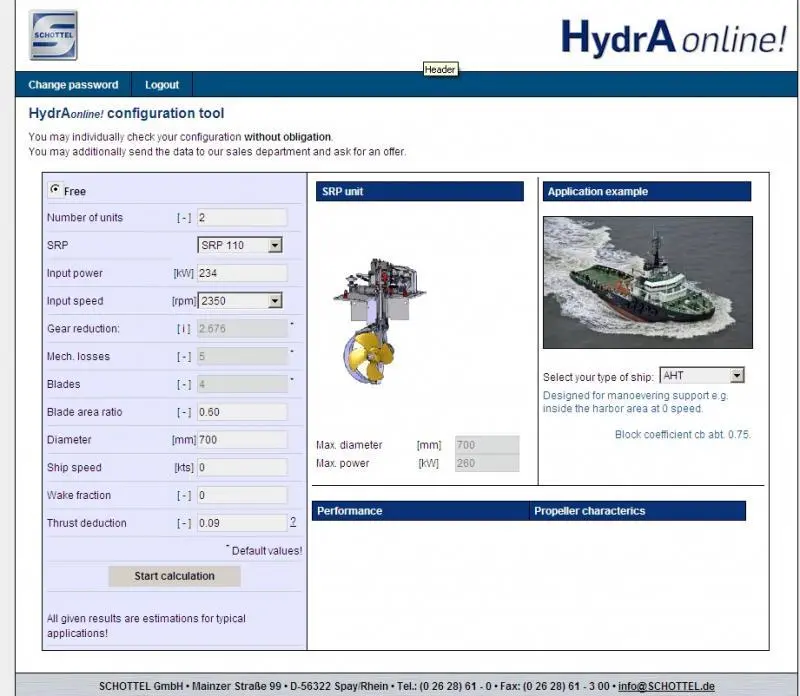Click the disabled Mech. losses field
The image size is (800, 696).
click(242, 357)
